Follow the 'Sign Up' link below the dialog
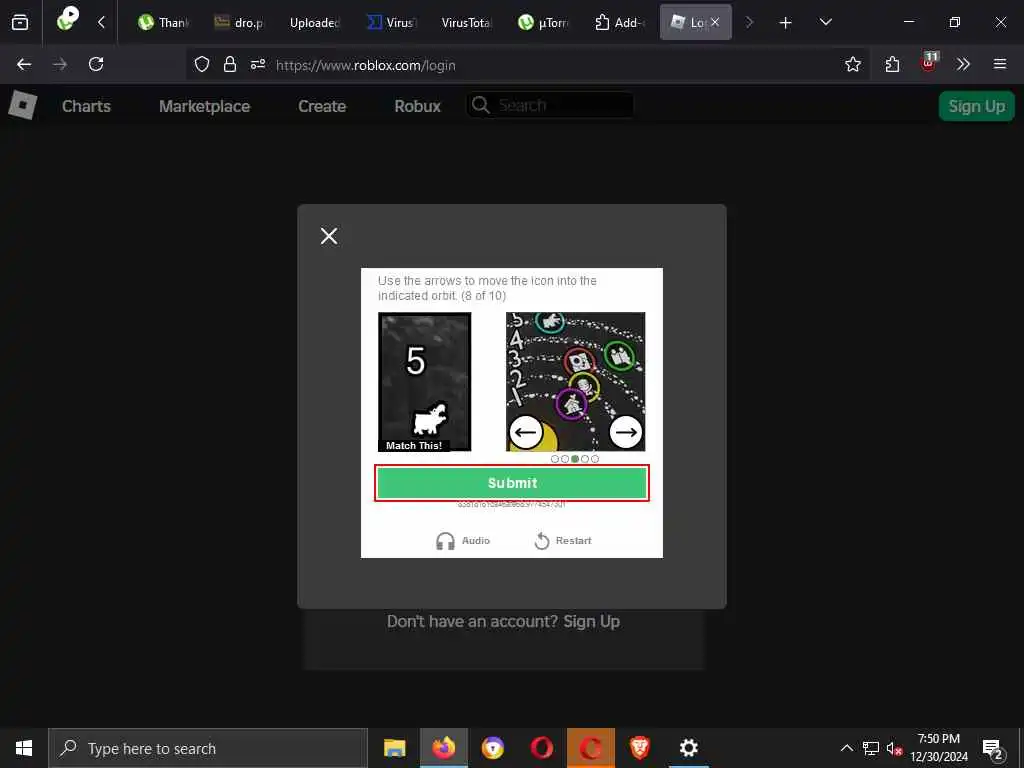The width and height of the screenshot is (1024, 768). 592,621
